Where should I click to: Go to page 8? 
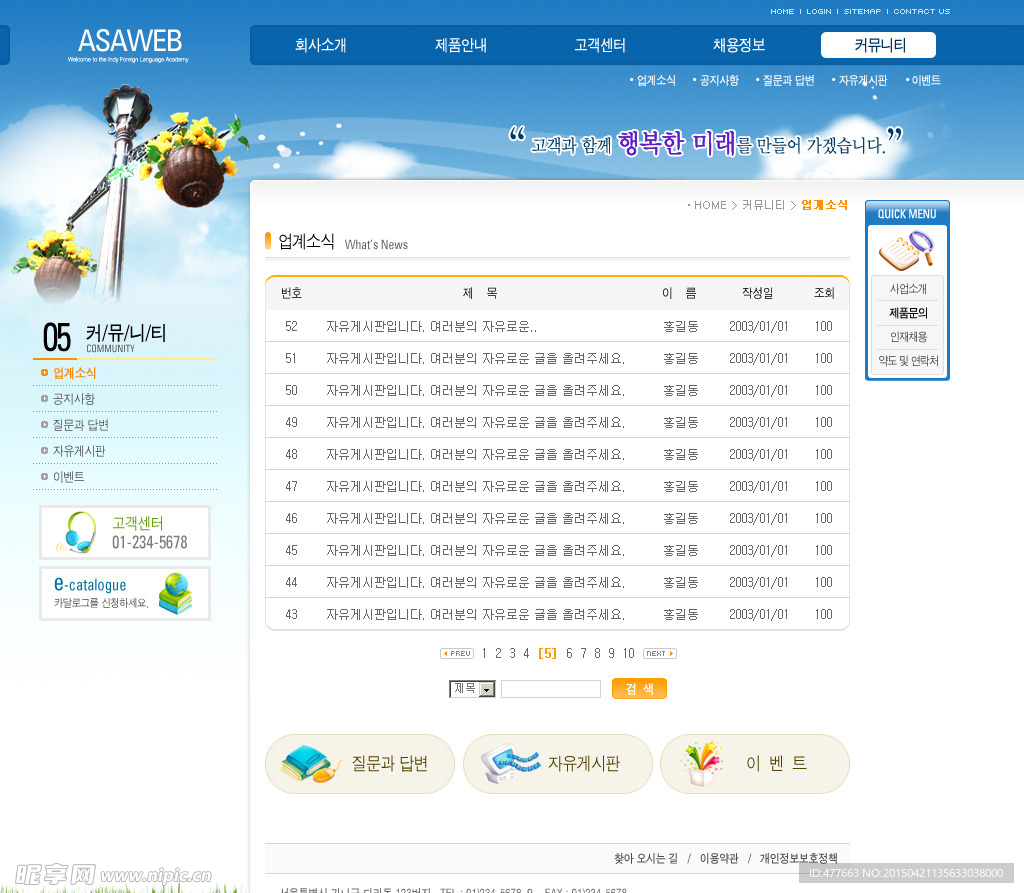(597, 653)
